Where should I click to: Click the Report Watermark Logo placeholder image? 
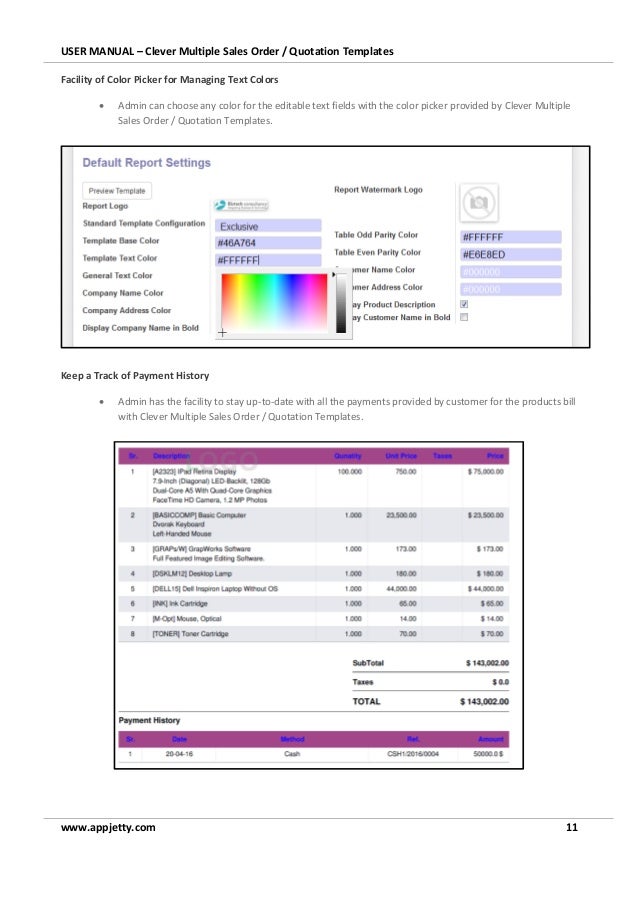pos(479,203)
